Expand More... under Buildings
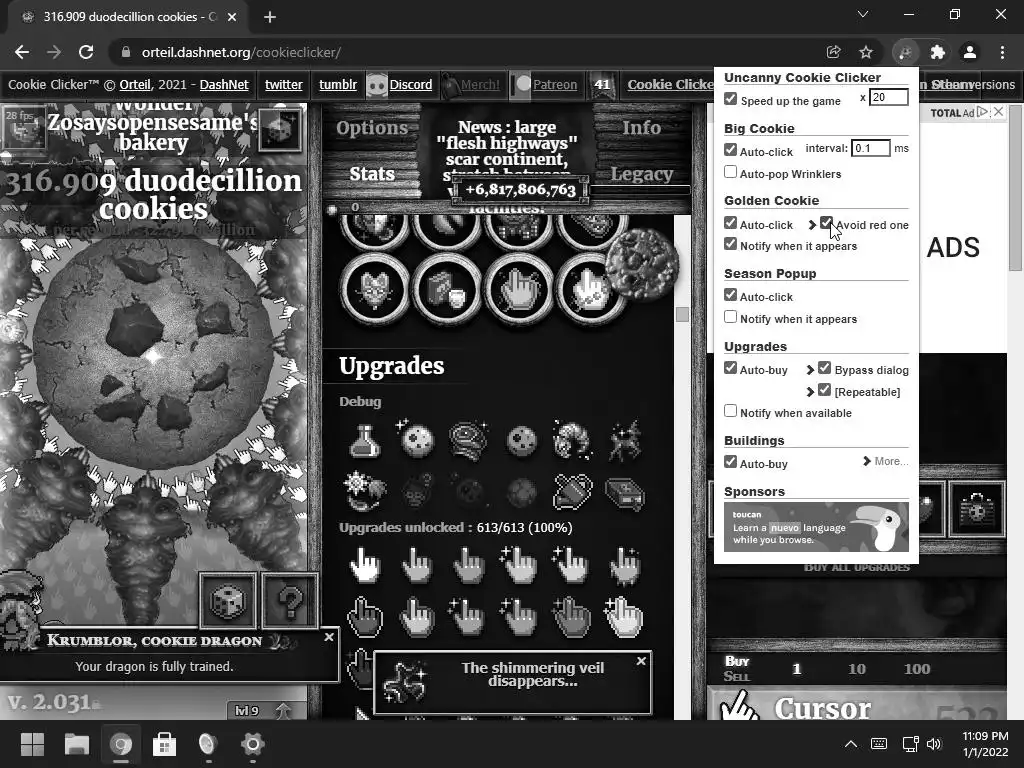The height and width of the screenshot is (768, 1024). [x=886, y=461]
